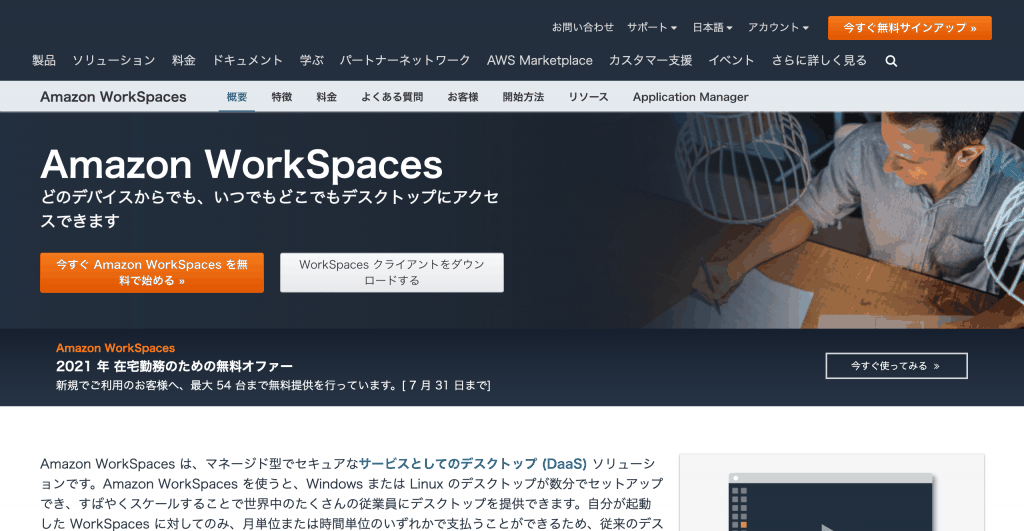Select the リソース tab
The image size is (1024, 531).
click(588, 97)
